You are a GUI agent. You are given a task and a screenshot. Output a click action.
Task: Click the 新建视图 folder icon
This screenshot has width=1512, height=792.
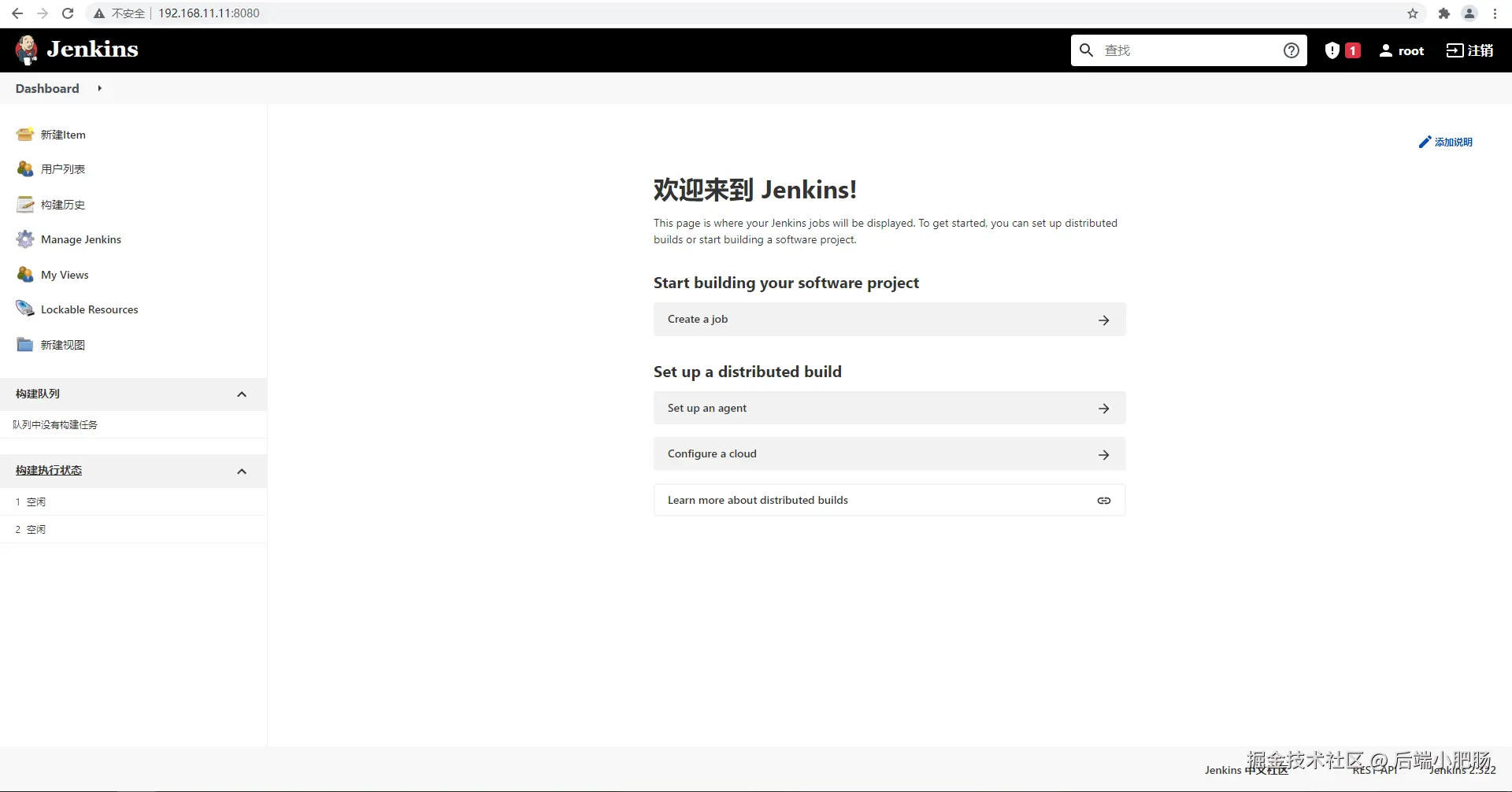point(25,345)
